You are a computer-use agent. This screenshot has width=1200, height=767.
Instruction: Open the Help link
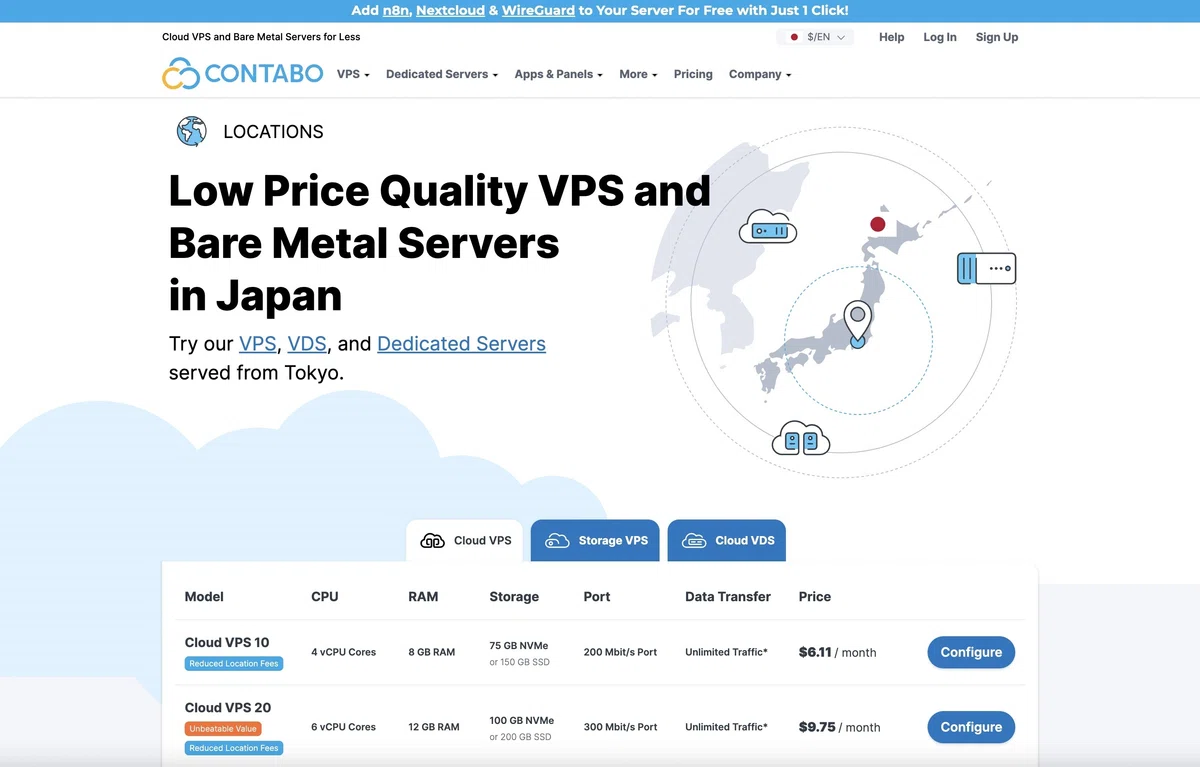(x=892, y=37)
